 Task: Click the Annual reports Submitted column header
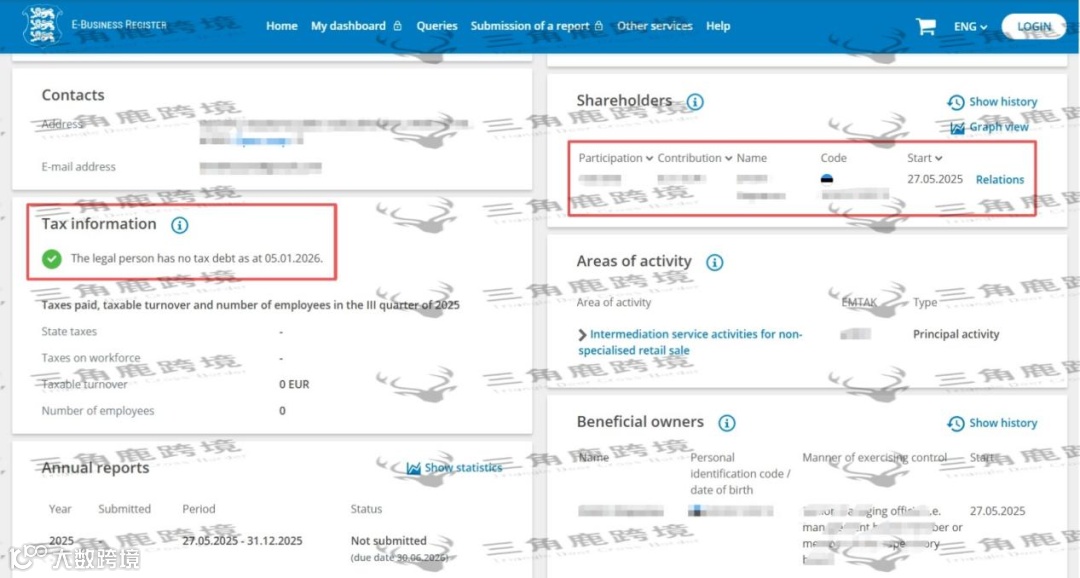124,509
